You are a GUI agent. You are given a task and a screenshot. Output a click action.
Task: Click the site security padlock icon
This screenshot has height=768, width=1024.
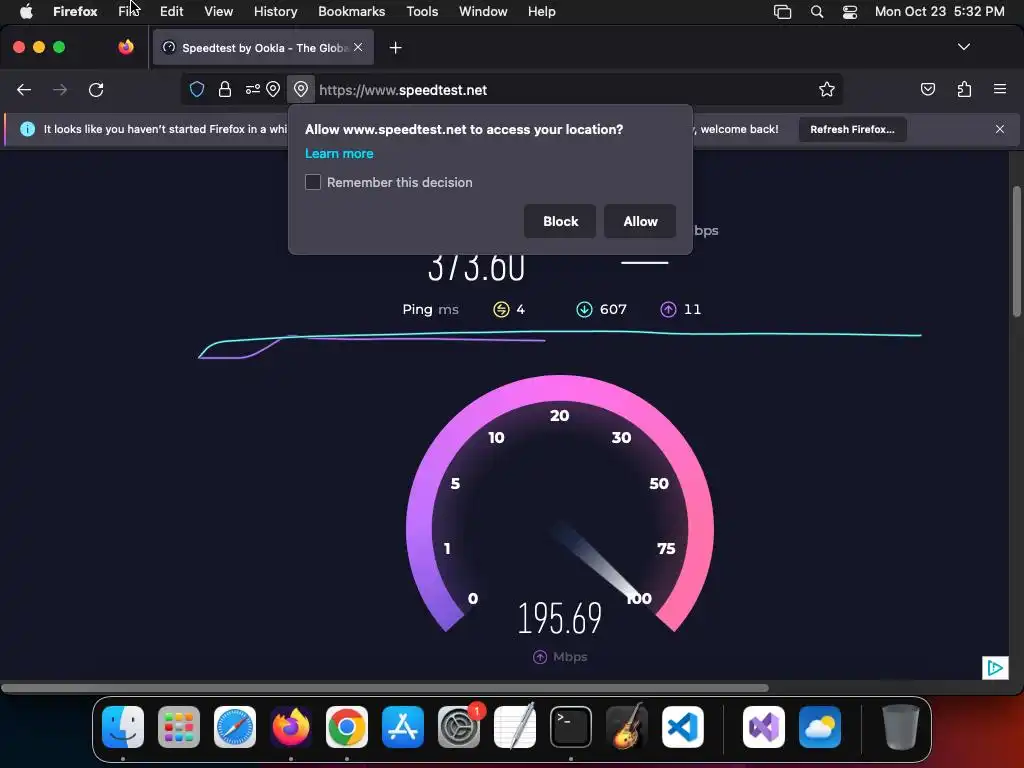[x=225, y=89]
